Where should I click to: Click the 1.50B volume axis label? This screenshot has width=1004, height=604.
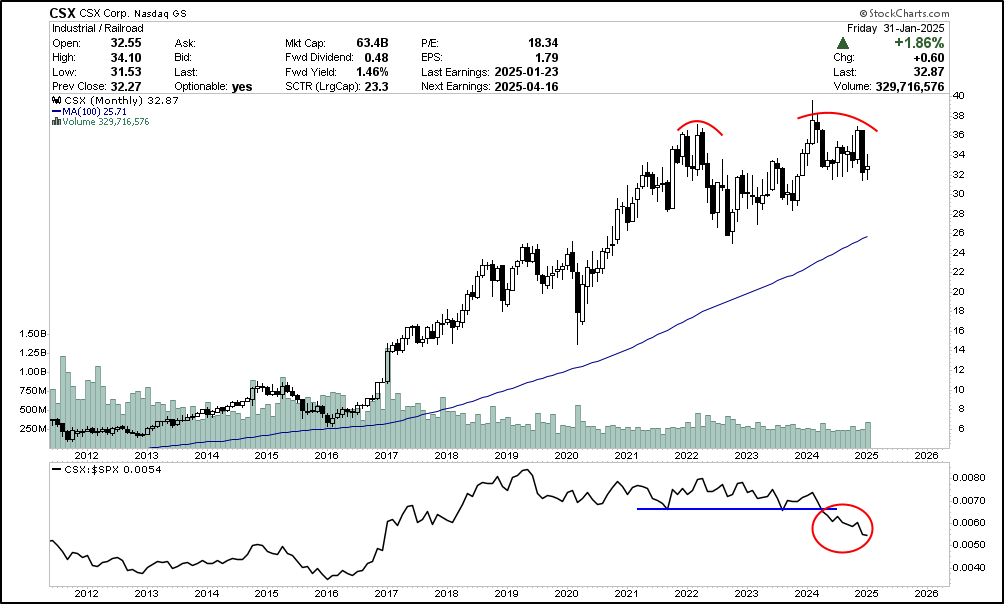coord(33,334)
